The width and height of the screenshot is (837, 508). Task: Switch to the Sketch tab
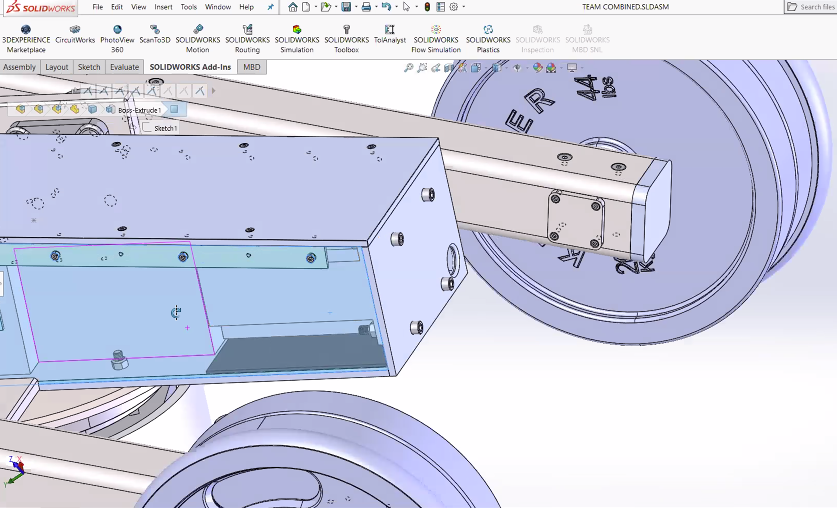(89, 67)
